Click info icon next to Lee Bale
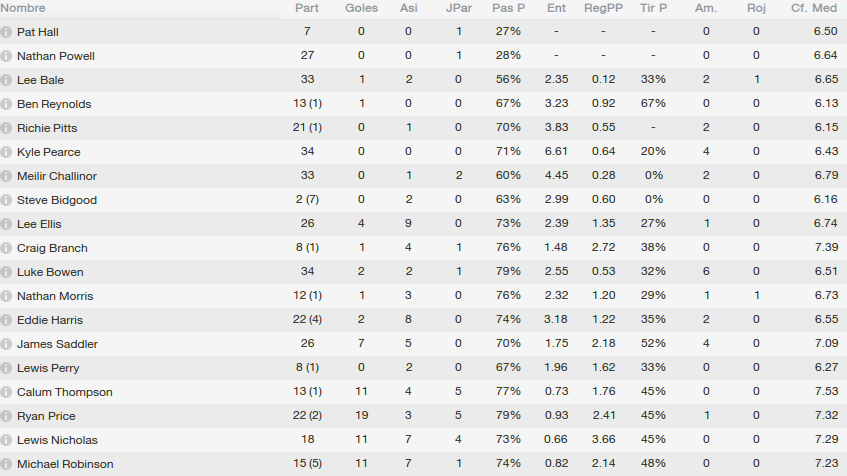The image size is (847, 476). click(x=6, y=81)
